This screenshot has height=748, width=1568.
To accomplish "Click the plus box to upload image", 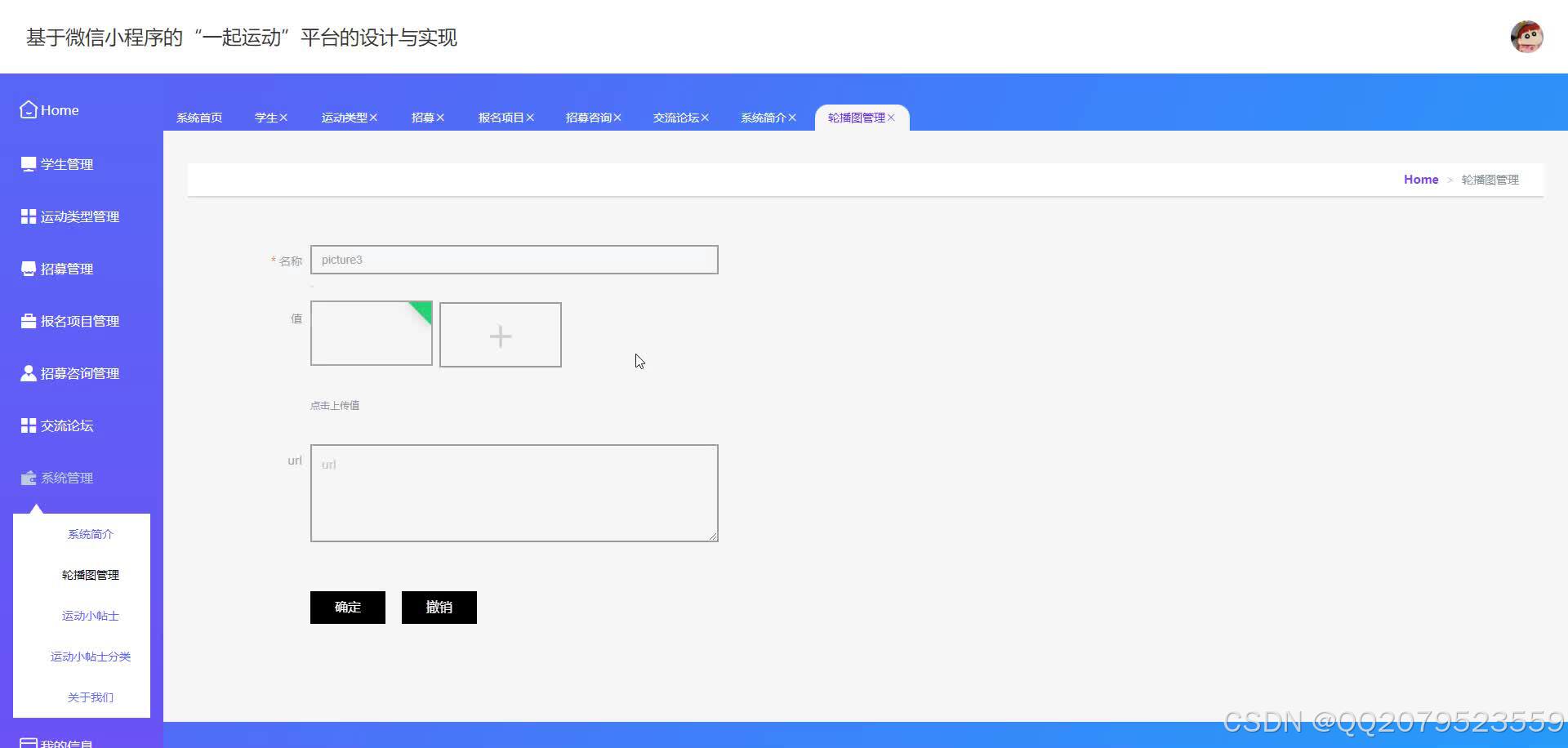I will click(x=501, y=335).
